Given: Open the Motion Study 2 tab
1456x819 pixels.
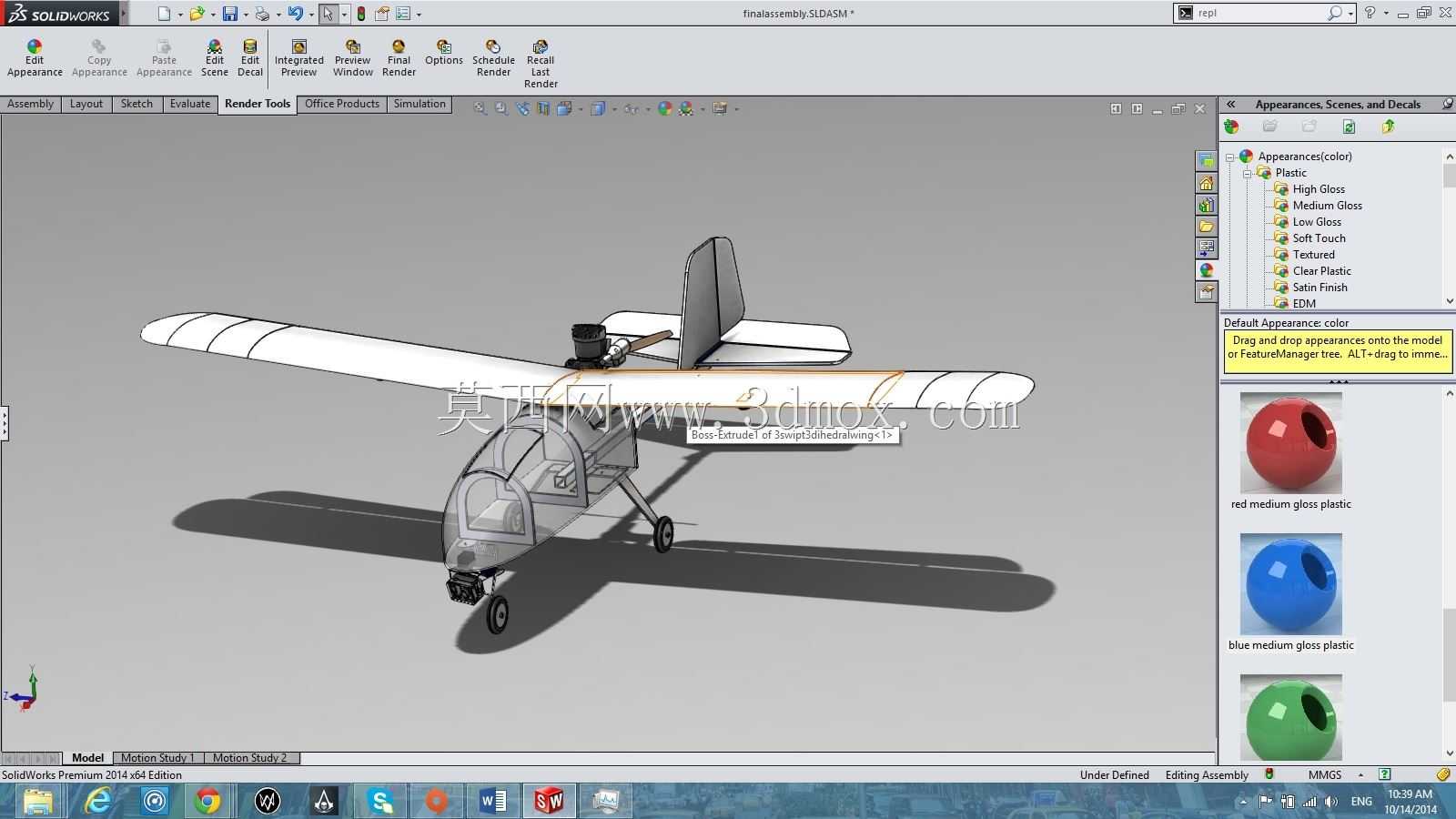Looking at the screenshot, I should point(249,757).
